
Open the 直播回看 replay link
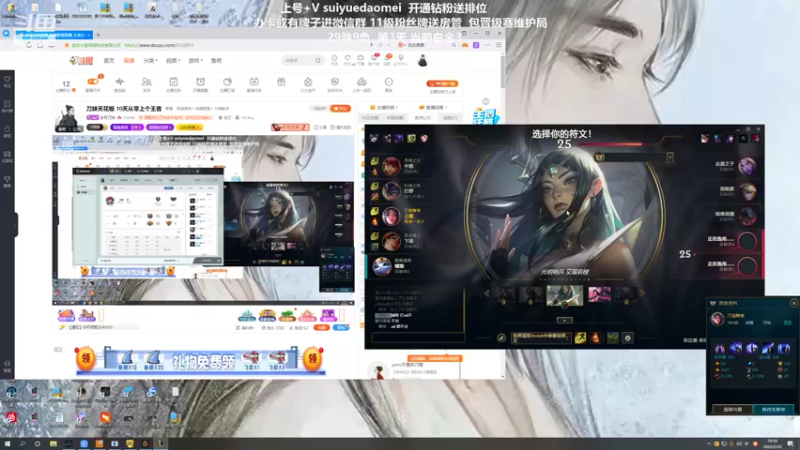coord(433,108)
